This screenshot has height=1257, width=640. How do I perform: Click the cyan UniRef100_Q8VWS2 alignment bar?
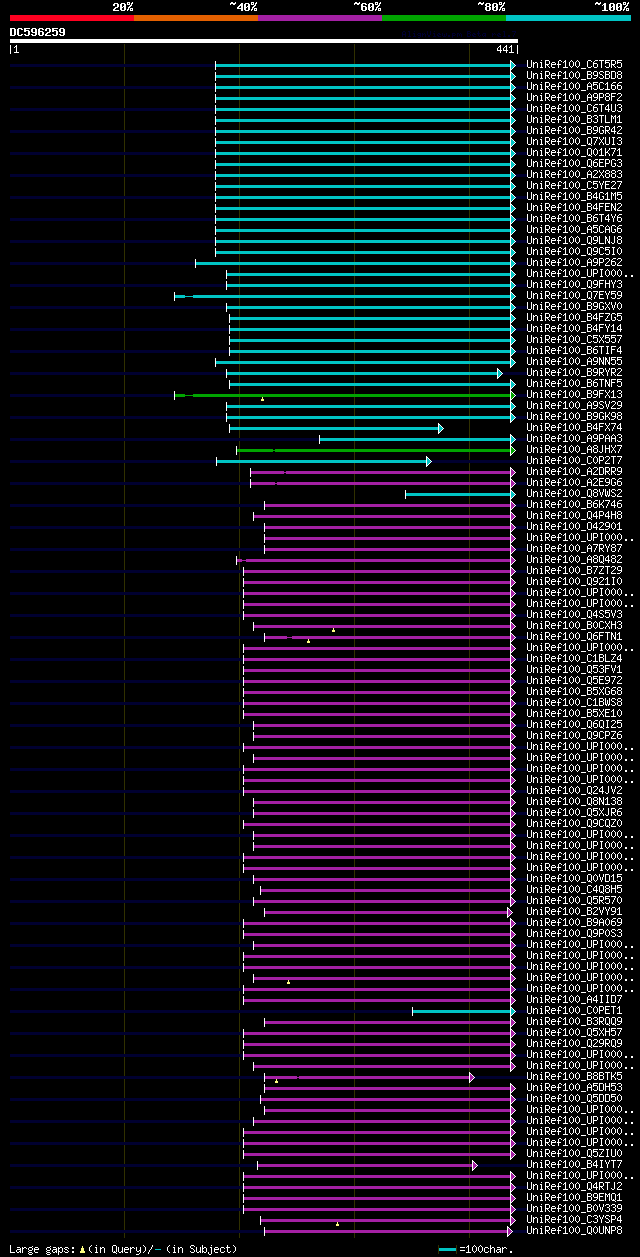[x=461, y=494]
